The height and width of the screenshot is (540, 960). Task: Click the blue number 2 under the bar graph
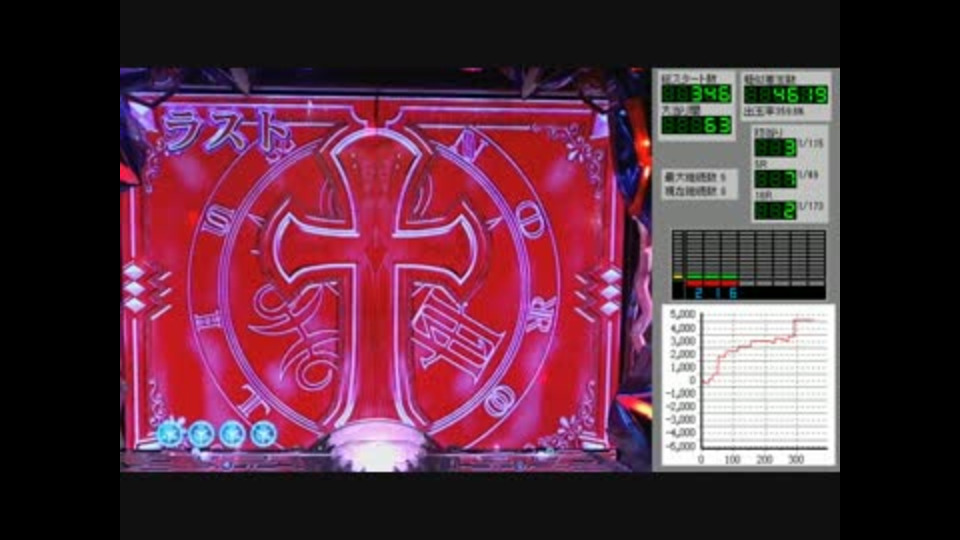(698, 294)
